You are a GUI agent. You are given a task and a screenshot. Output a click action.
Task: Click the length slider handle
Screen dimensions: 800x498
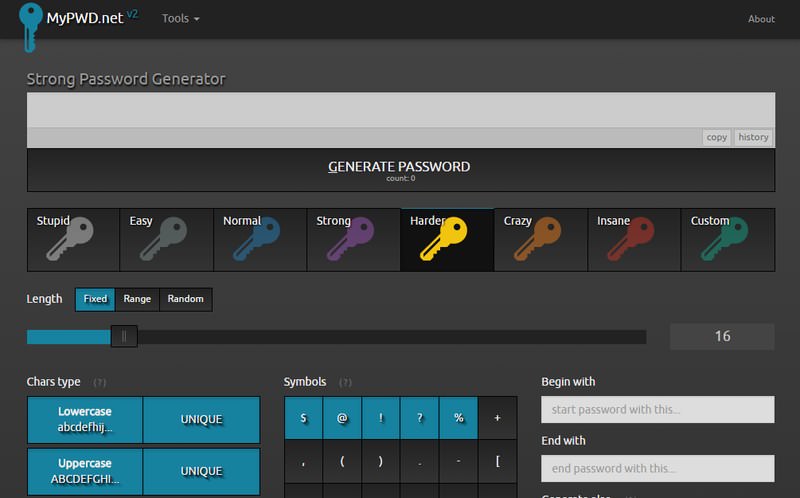pos(124,336)
